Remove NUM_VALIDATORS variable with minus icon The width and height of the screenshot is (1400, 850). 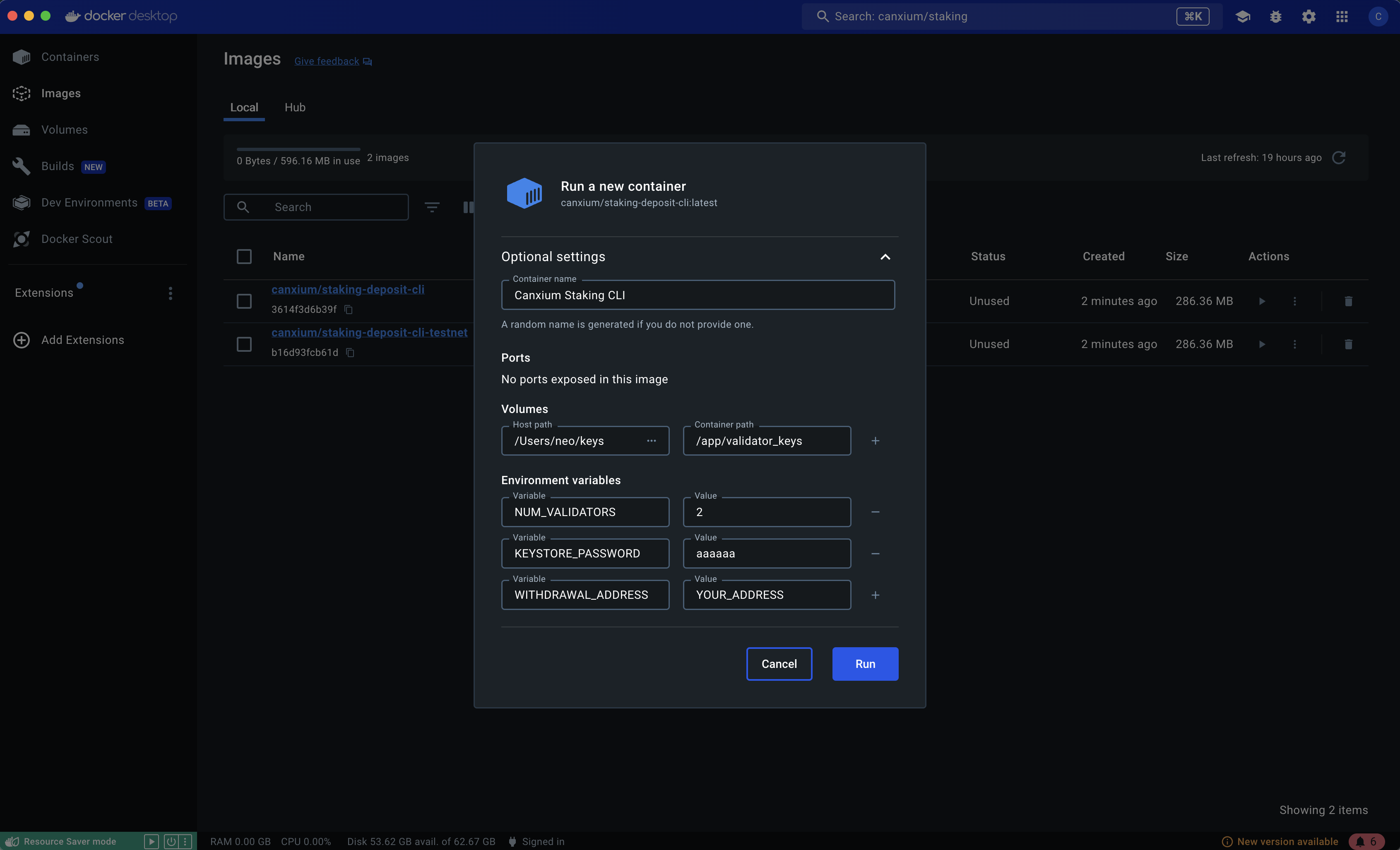(x=875, y=512)
